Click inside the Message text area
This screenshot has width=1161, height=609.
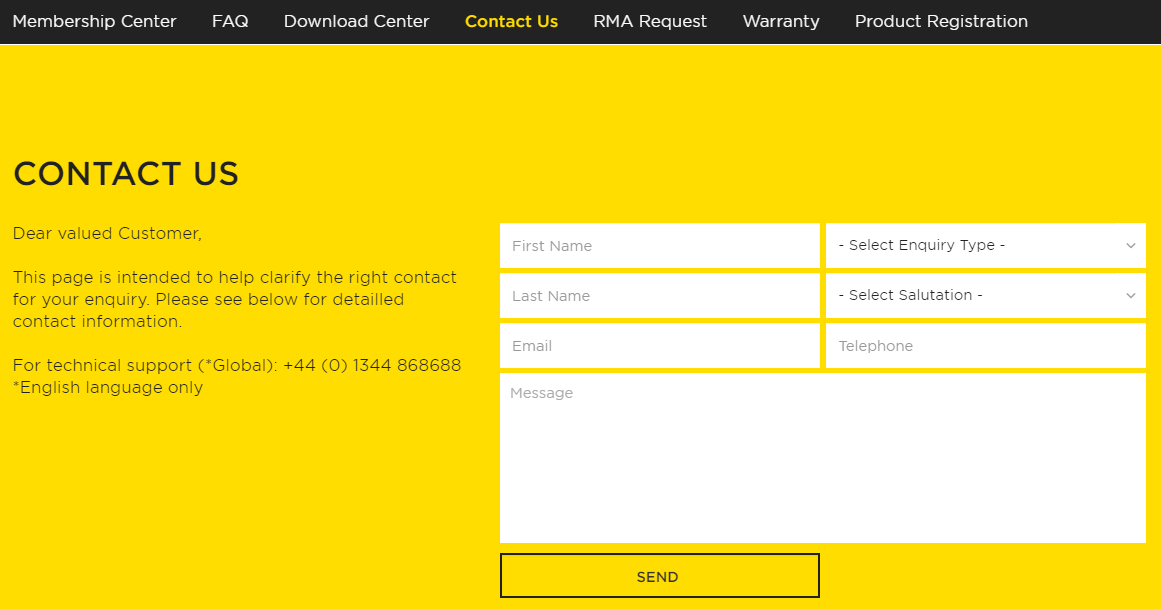coord(823,458)
